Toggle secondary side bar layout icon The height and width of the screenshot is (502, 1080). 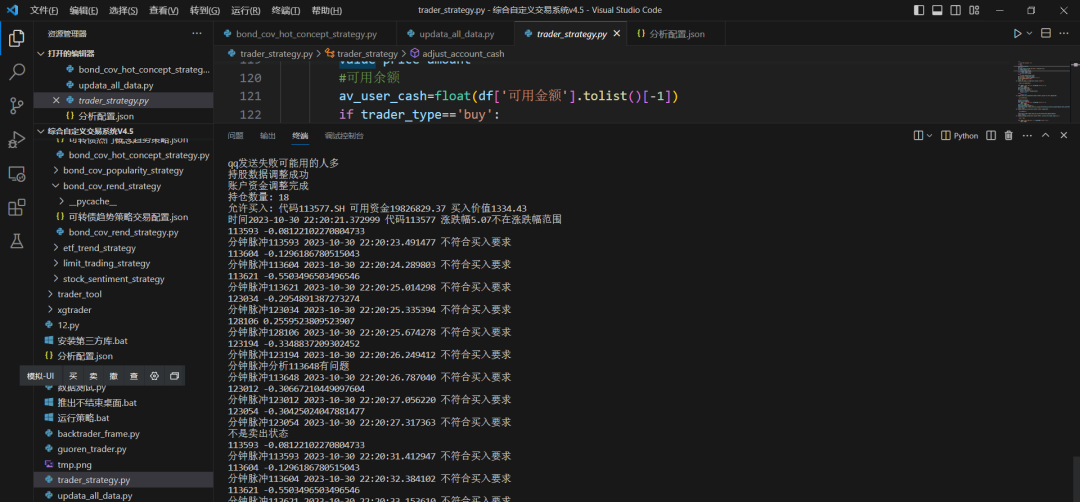pos(955,10)
